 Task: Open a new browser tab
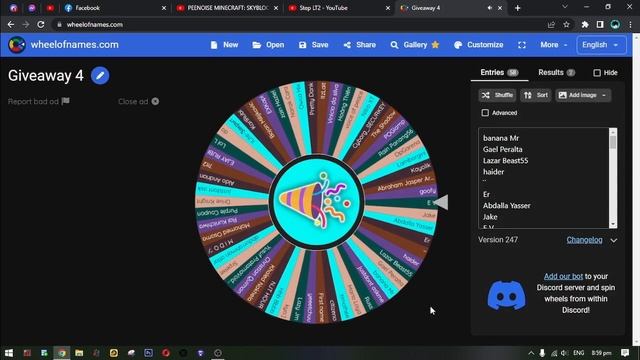[518, 8]
